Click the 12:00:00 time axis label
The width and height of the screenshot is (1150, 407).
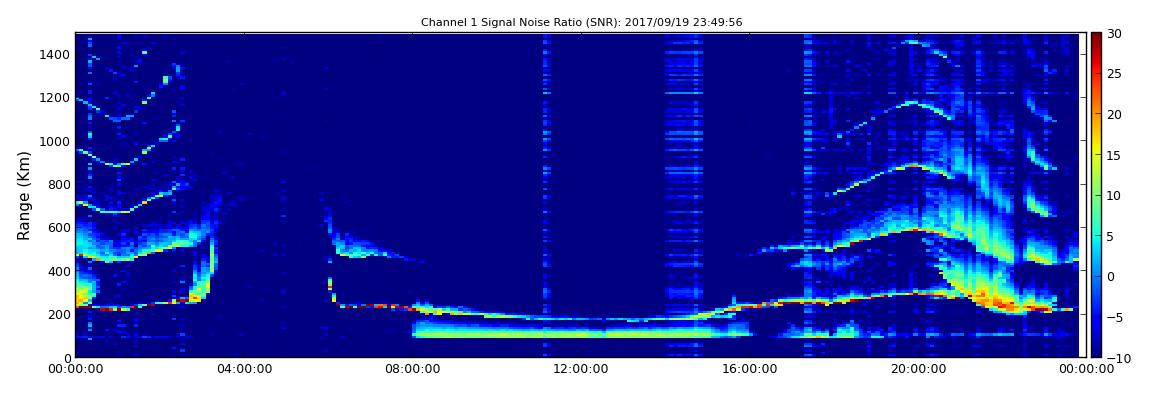(579, 369)
